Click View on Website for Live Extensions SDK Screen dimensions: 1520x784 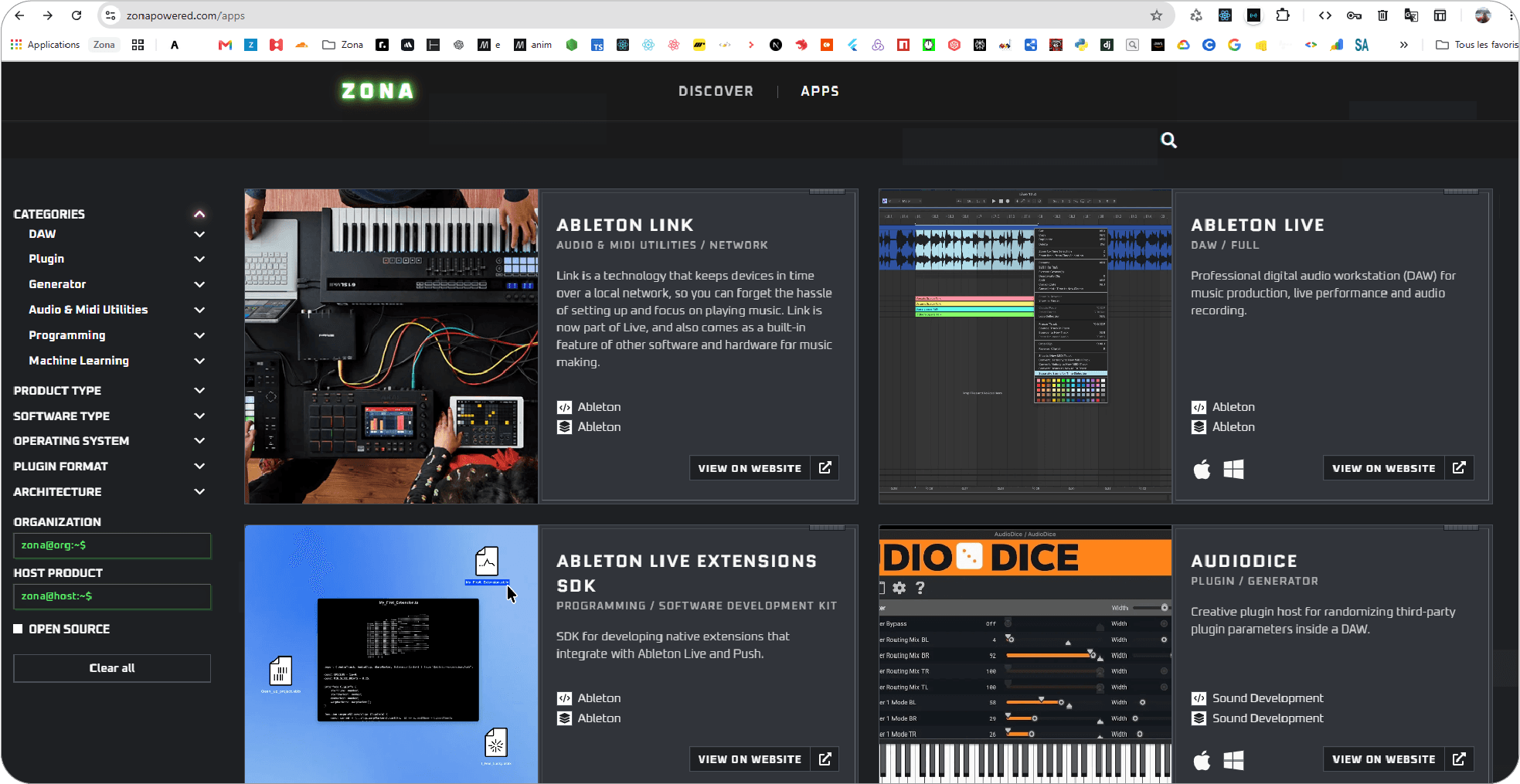click(750, 759)
